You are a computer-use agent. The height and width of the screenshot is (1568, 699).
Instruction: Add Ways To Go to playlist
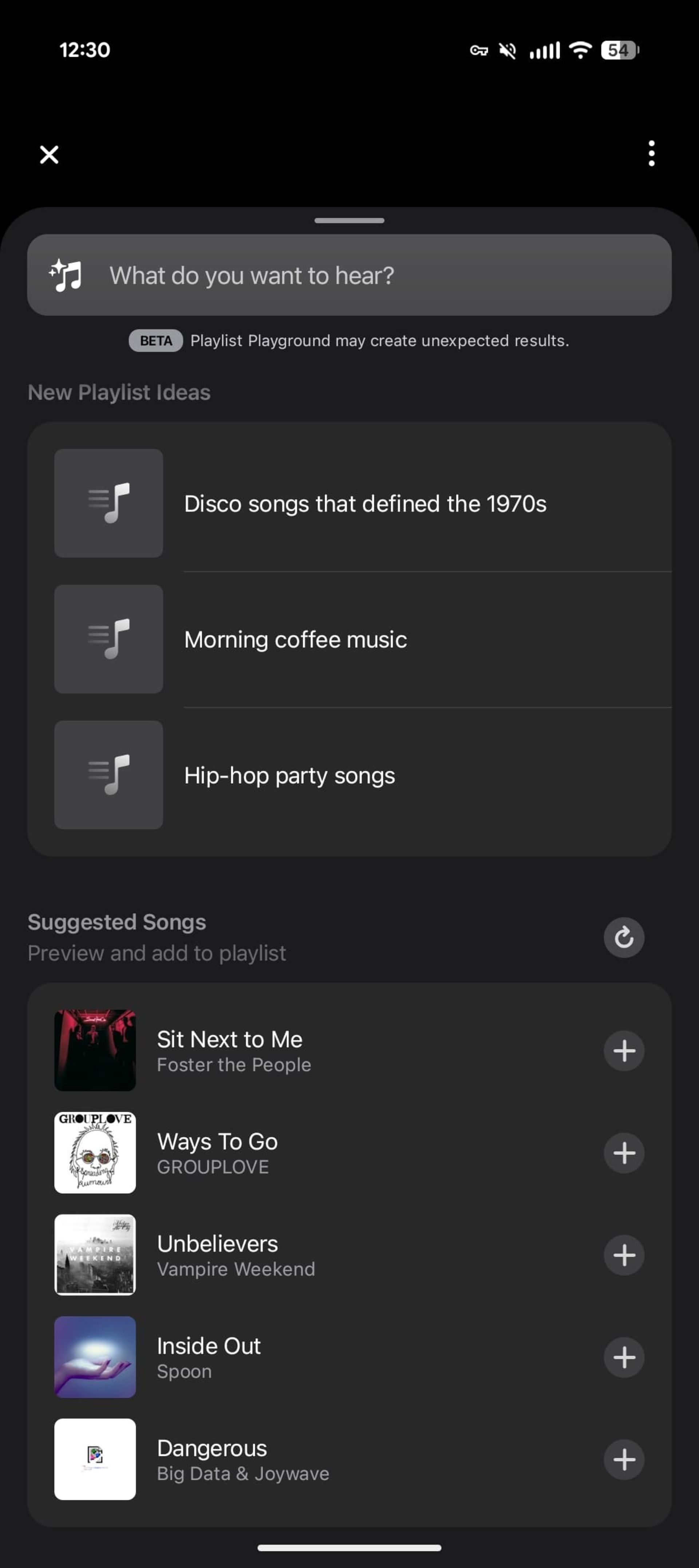(624, 1153)
